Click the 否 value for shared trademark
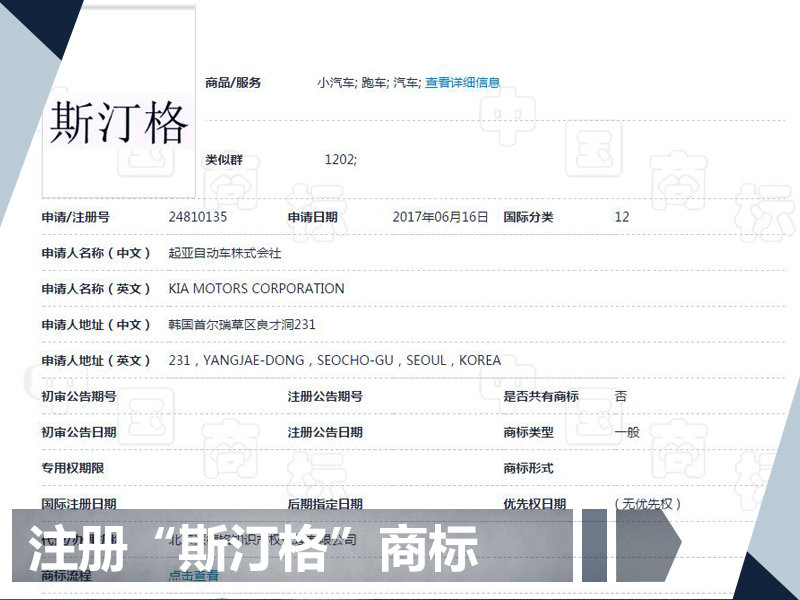The width and height of the screenshot is (800, 600). tap(621, 396)
